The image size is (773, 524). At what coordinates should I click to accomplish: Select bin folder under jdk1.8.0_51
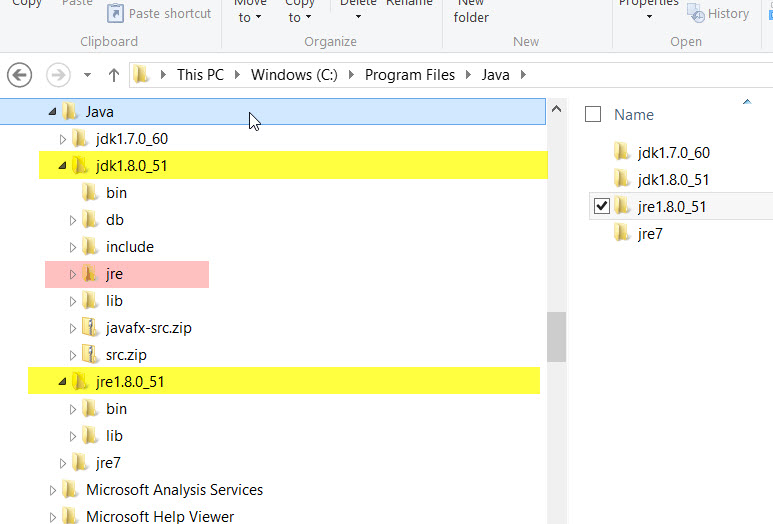point(116,193)
